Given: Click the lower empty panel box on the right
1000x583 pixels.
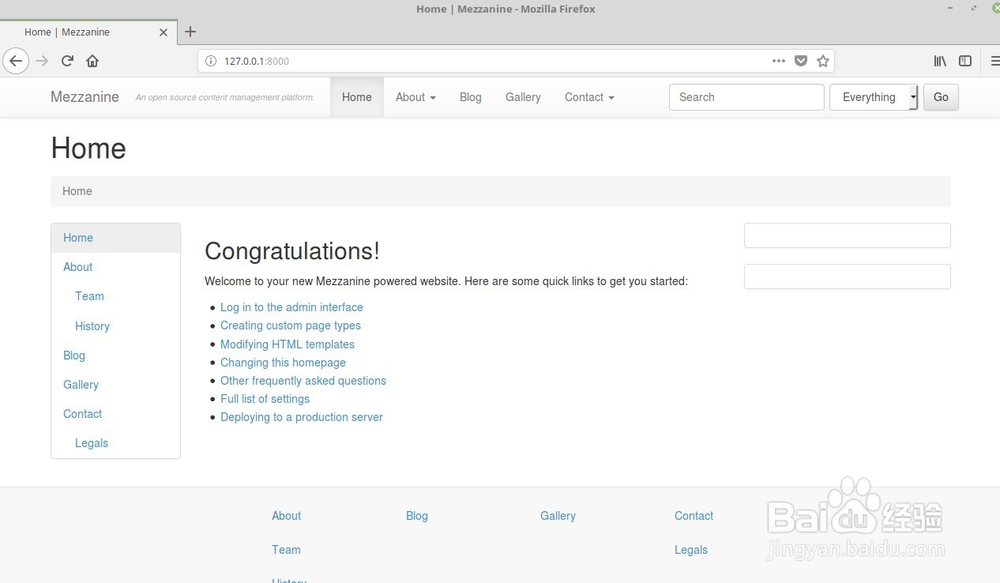Looking at the screenshot, I should [x=847, y=276].
